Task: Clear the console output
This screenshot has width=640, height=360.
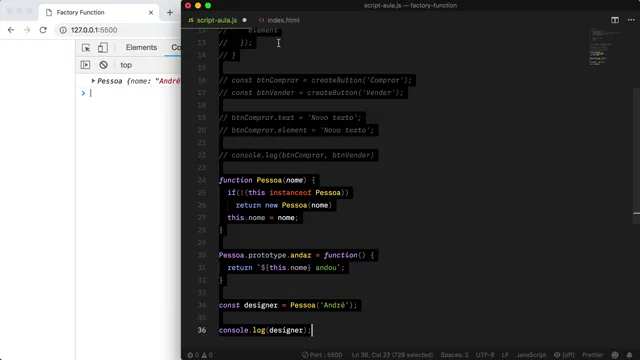Action: click(x=103, y=65)
